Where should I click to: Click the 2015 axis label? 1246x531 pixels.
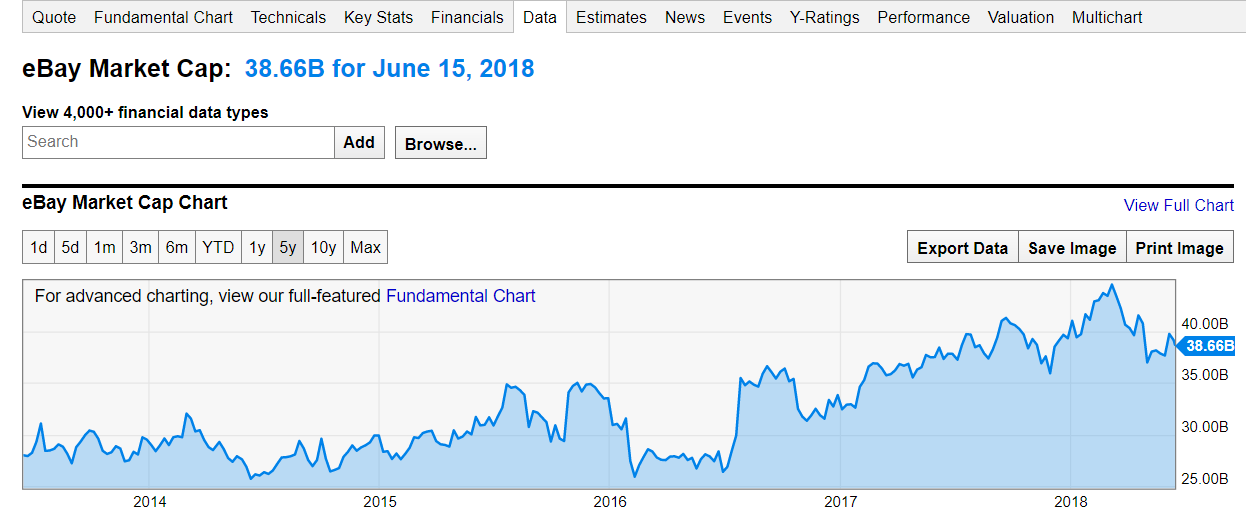pyautogui.click(x=380, y=501)
